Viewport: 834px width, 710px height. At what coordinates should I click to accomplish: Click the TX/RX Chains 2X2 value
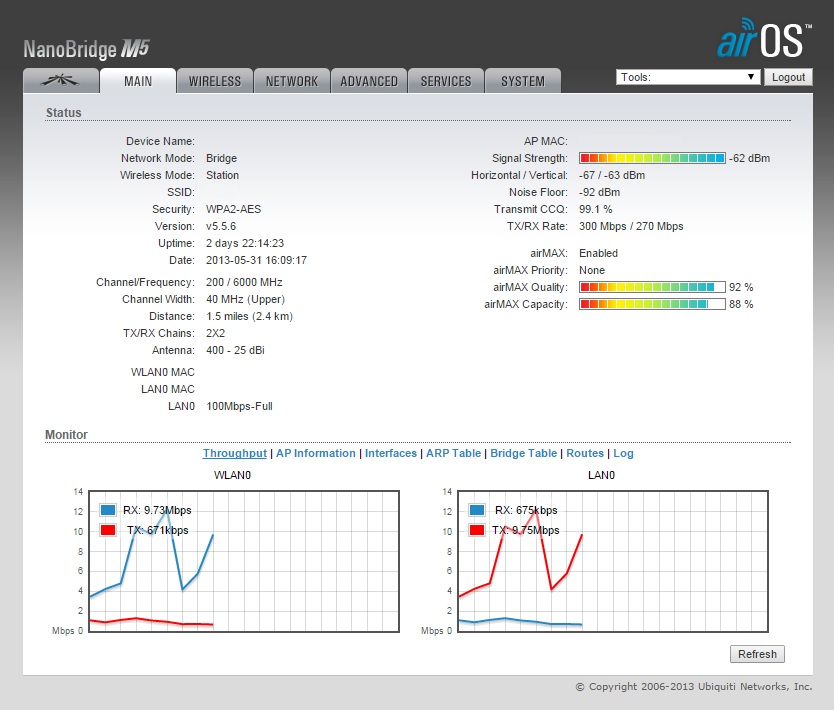[x=215, y=333]
